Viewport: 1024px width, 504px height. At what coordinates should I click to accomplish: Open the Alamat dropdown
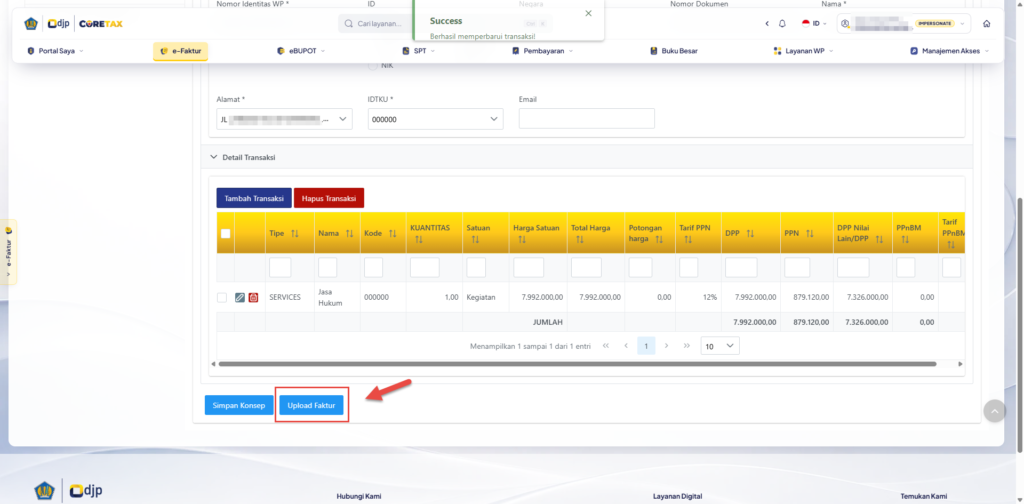284,119
